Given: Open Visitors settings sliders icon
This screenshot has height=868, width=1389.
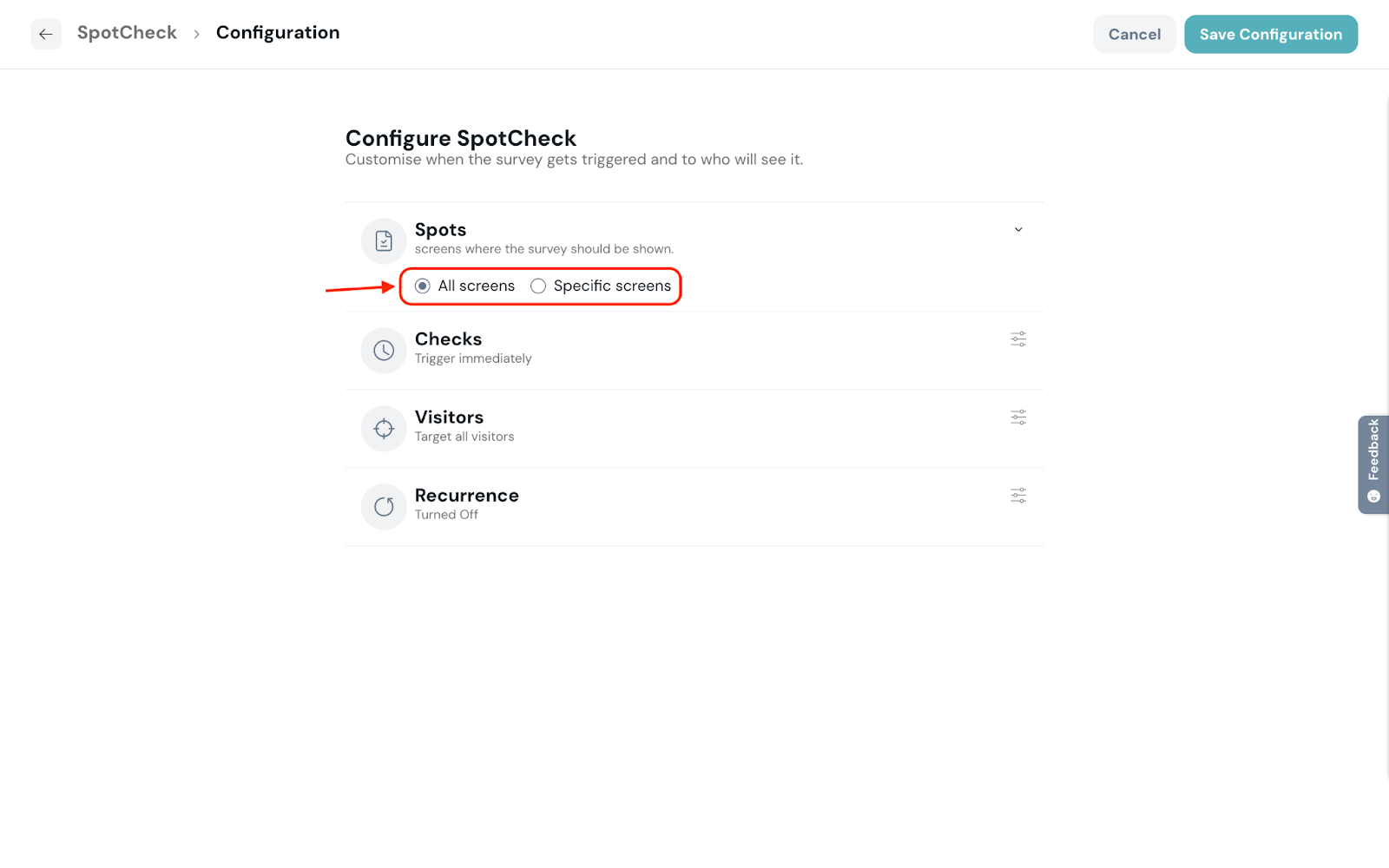Looking at the screenshot, I should pyautogui.click(x=1018, y=418).
